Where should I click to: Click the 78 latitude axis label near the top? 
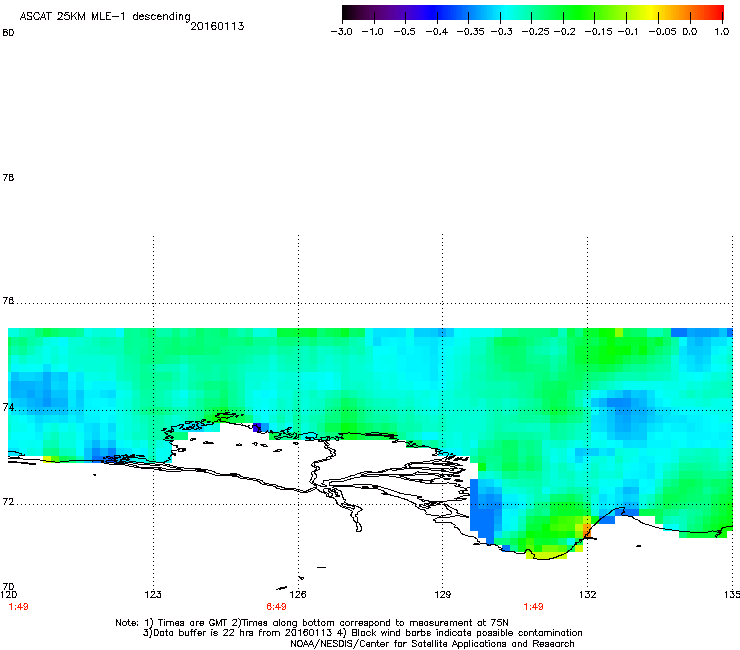[x=8, y=177]
